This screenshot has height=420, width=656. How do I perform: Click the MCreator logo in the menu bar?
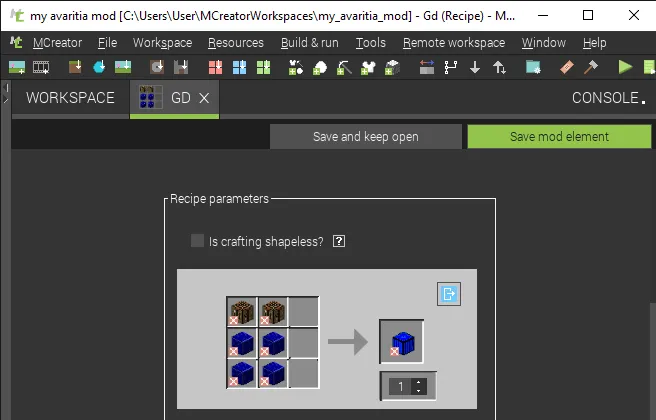tap(17, 42)
